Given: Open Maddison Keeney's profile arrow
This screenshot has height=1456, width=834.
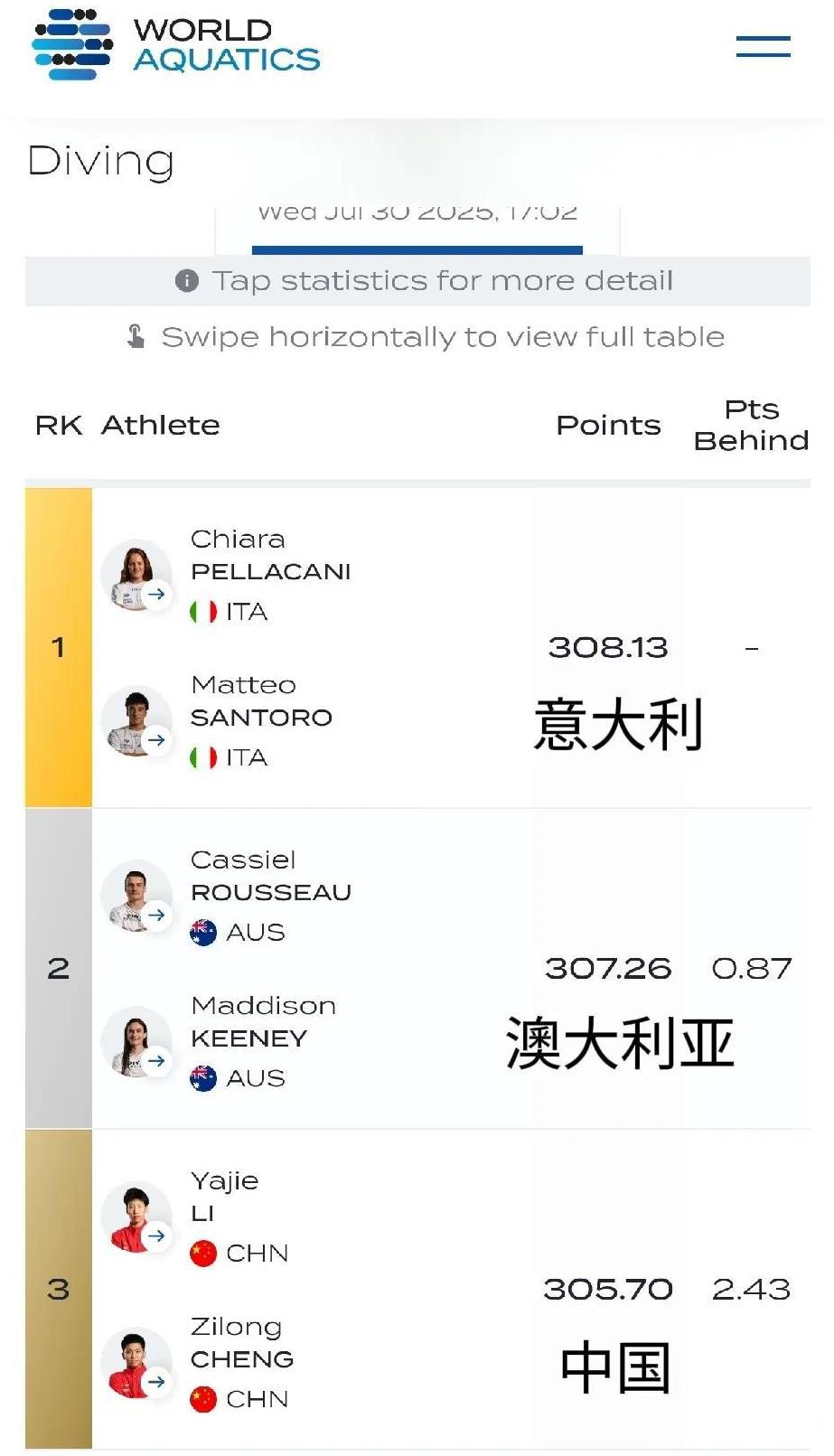Looking at the screenshot, I should pyautogui.click(x=157, y=1060).
